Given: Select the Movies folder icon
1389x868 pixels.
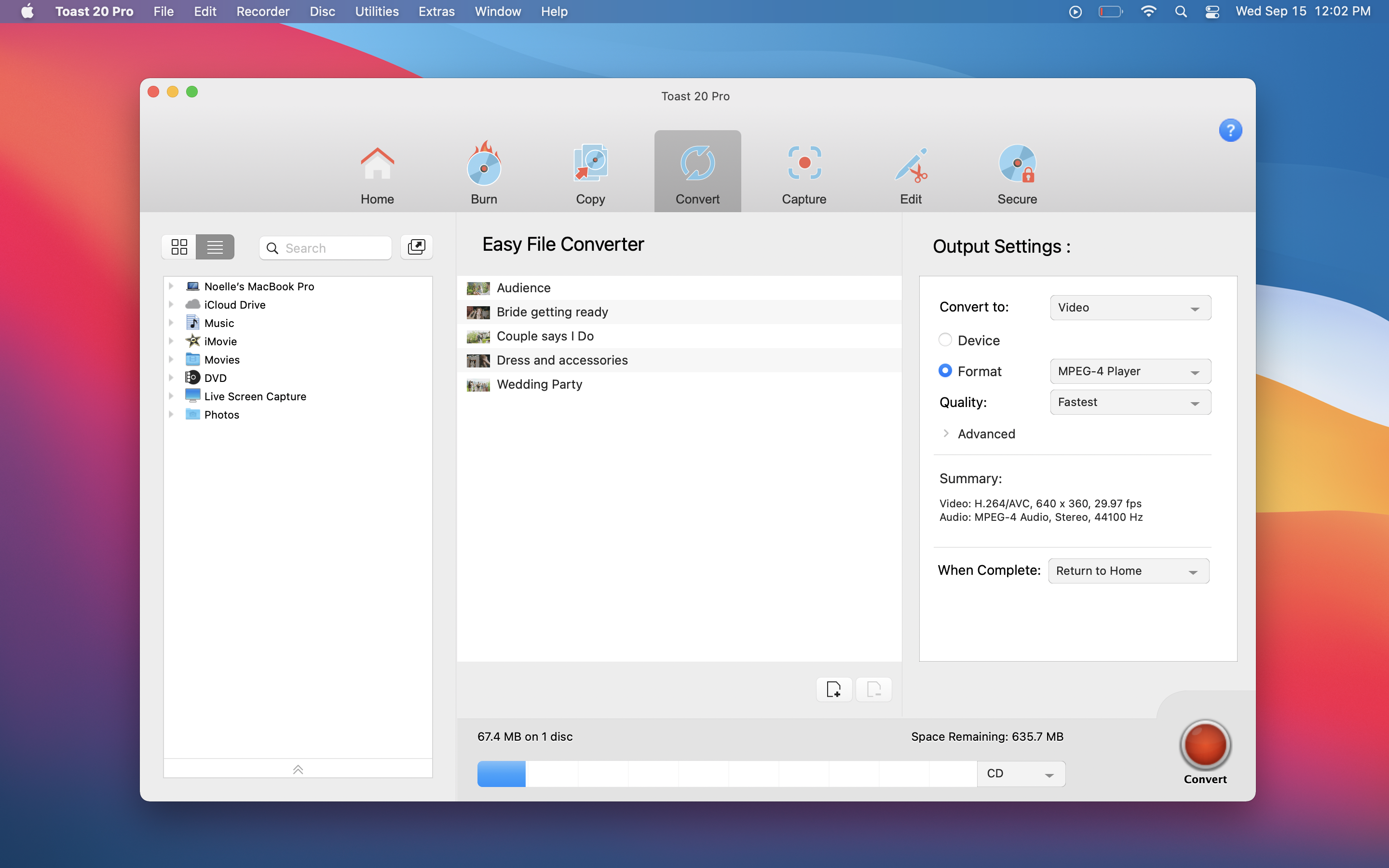Looking at the screenshot, I should (x=193, y=359).
